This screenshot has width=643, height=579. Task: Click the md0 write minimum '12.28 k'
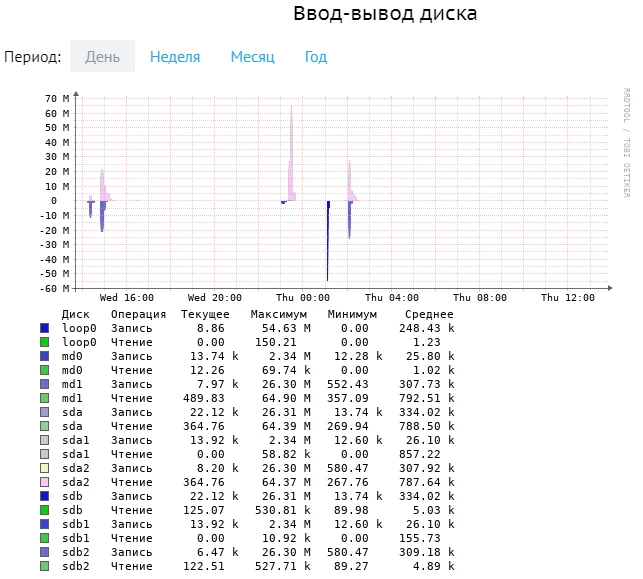(358, 356)
